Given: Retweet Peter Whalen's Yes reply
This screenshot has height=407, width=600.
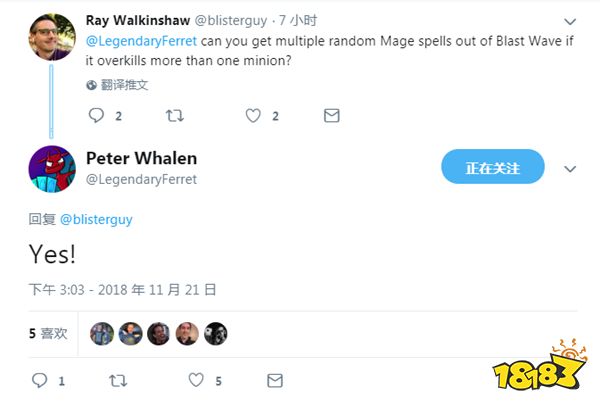Looking at the screenshot, I should coord(118,381).
